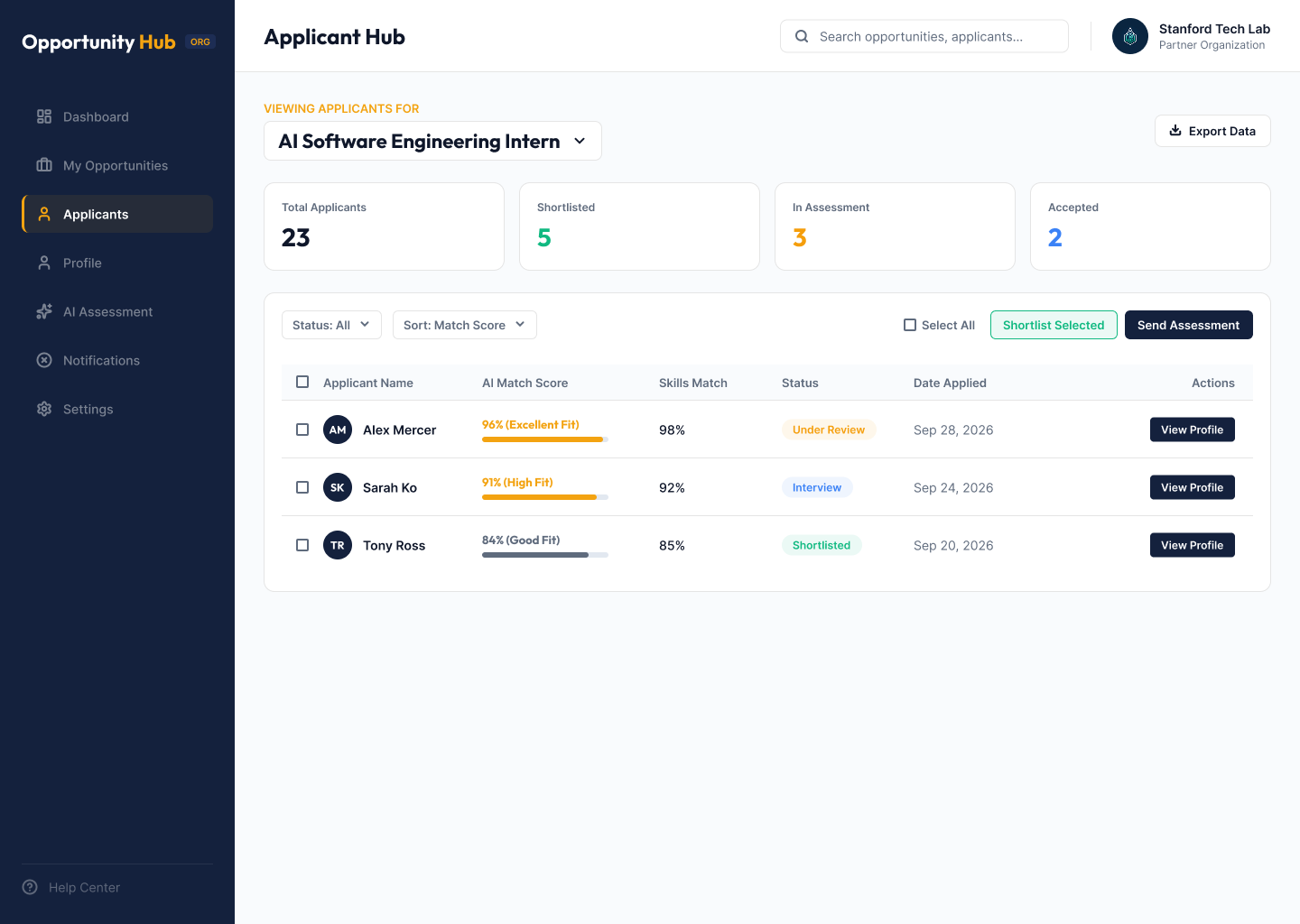Image resolution: width=1300 pixels, height=924 pixels.
Task: Click the Opportunity Hub logo
Action: point(98,42)
